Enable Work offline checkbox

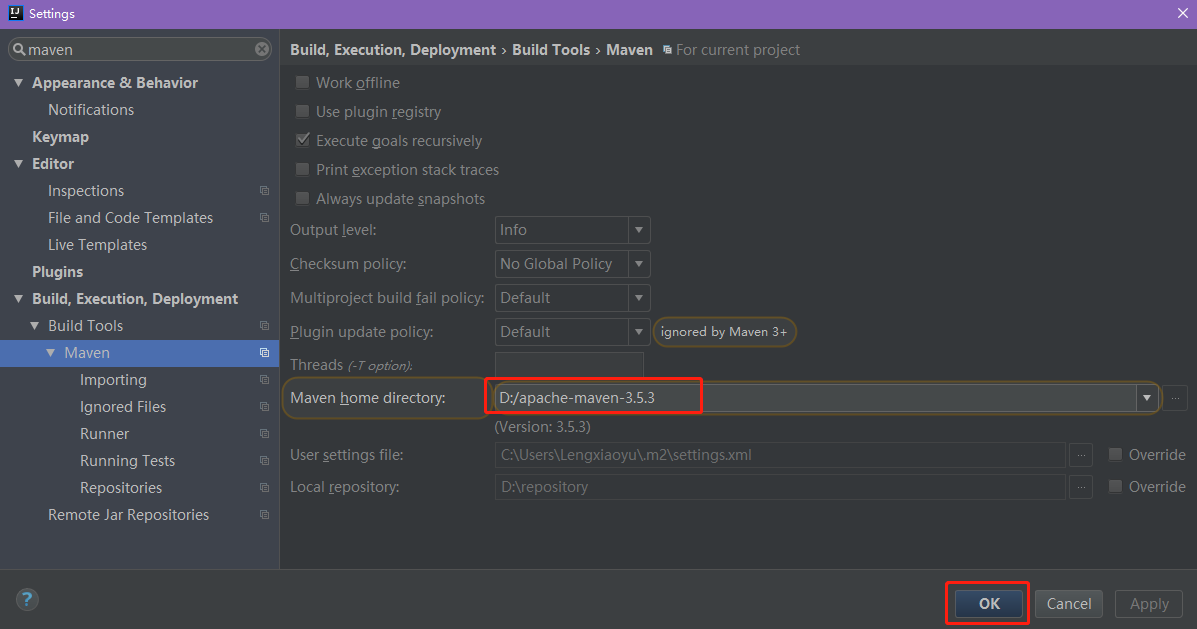click(x=302, y=83)
